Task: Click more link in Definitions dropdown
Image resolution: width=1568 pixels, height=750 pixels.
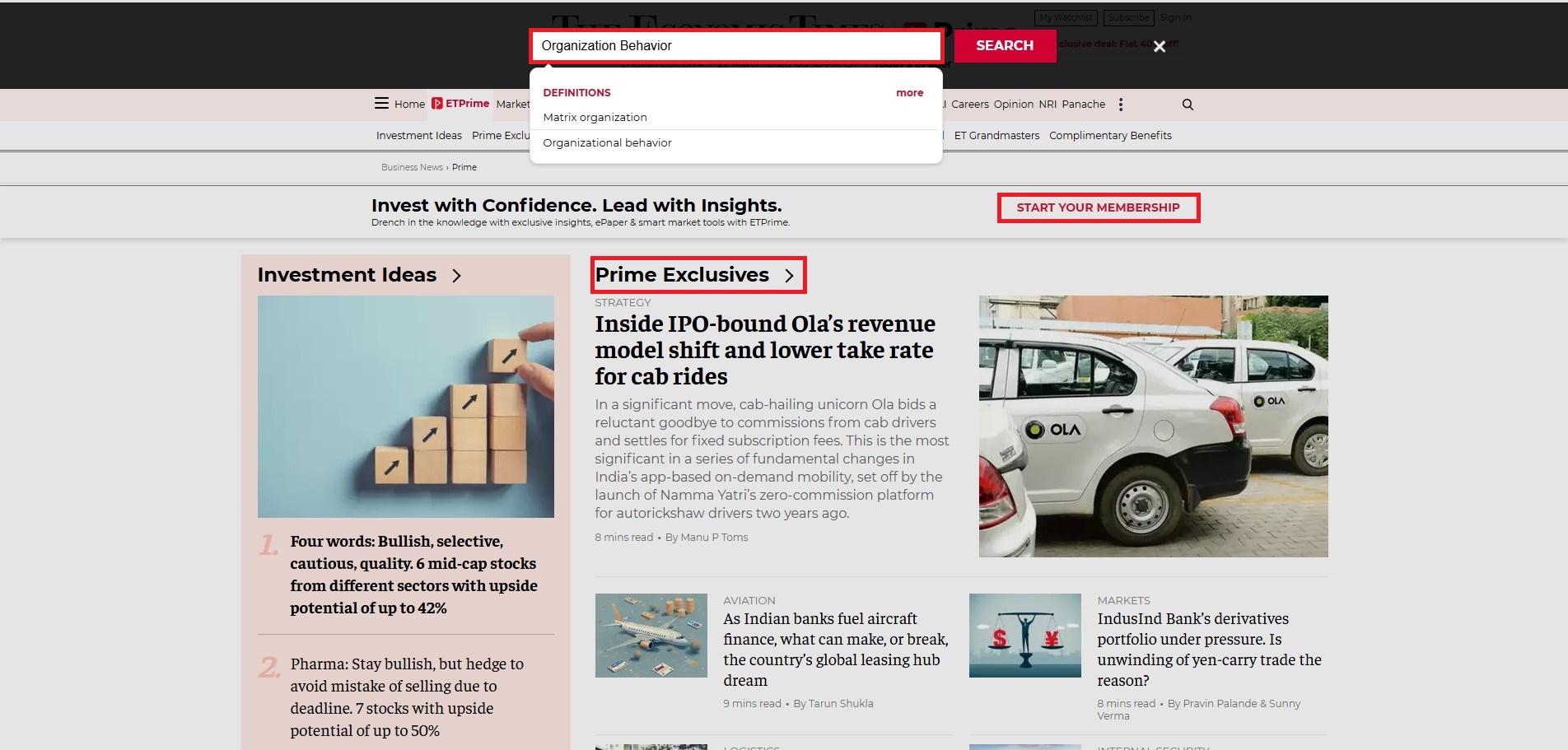Action: [x=909, y=93]
